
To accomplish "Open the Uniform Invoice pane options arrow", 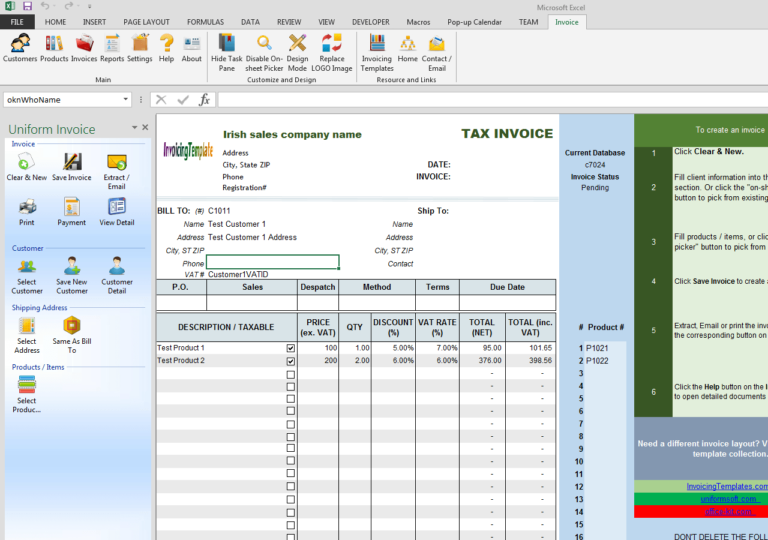I will click(133, 128).
